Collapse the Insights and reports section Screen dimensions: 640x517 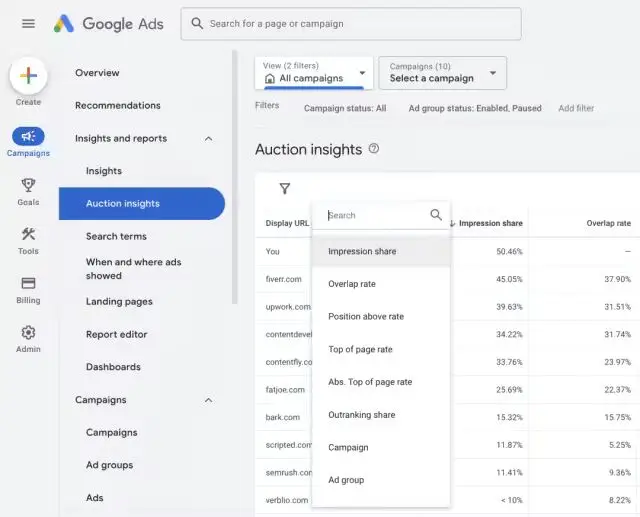(208, 139)
